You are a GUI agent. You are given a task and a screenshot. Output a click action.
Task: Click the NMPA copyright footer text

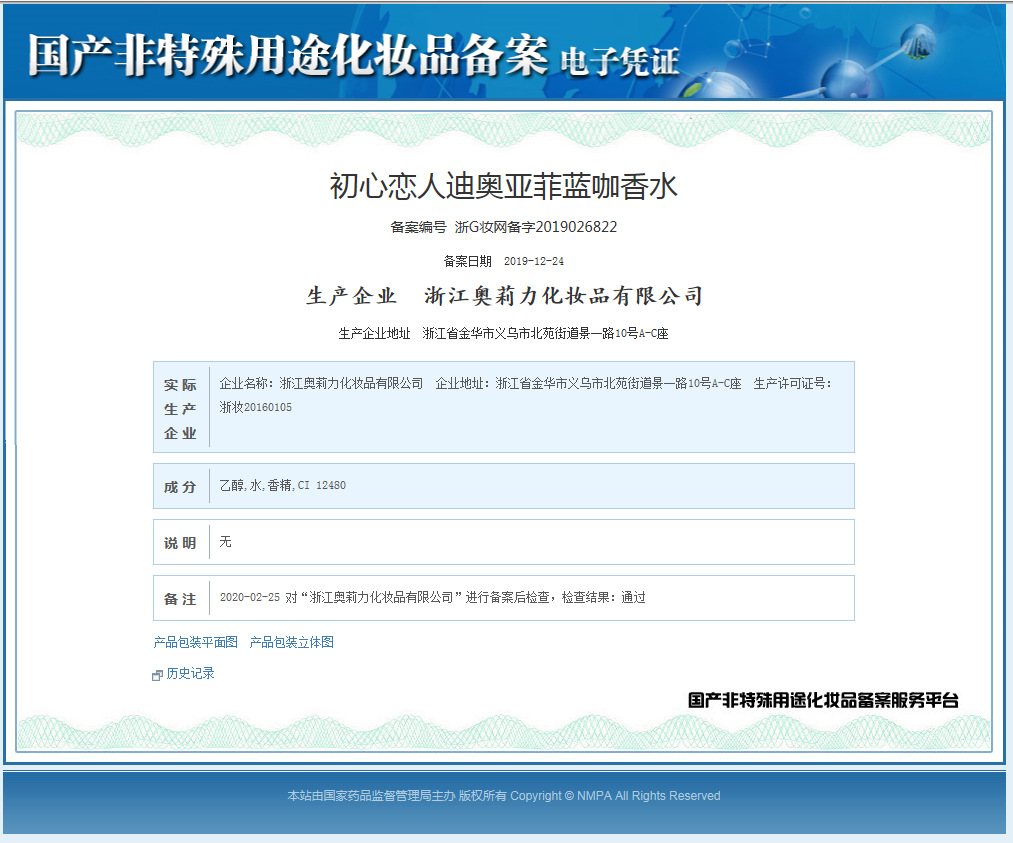504,796
